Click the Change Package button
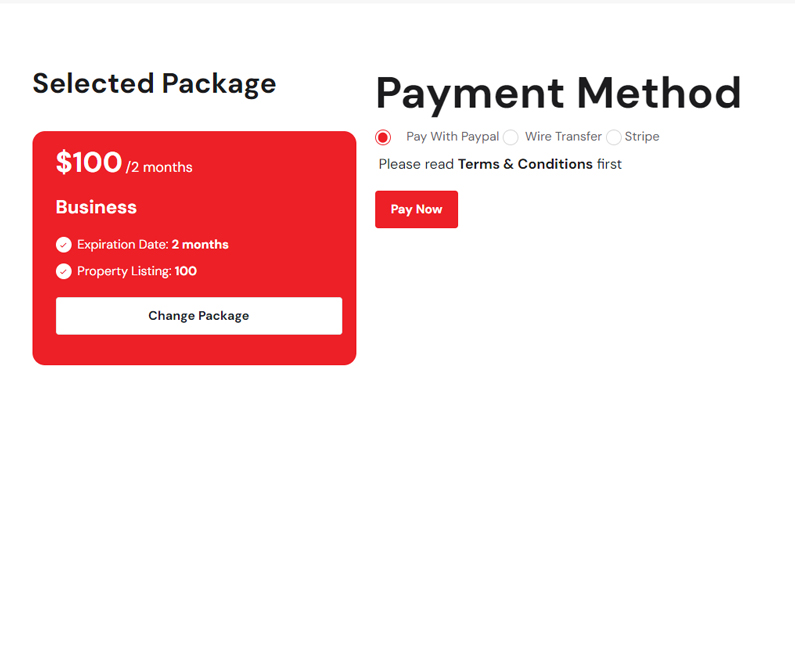Viewport: 795px width, 653px height. (199, 316)
